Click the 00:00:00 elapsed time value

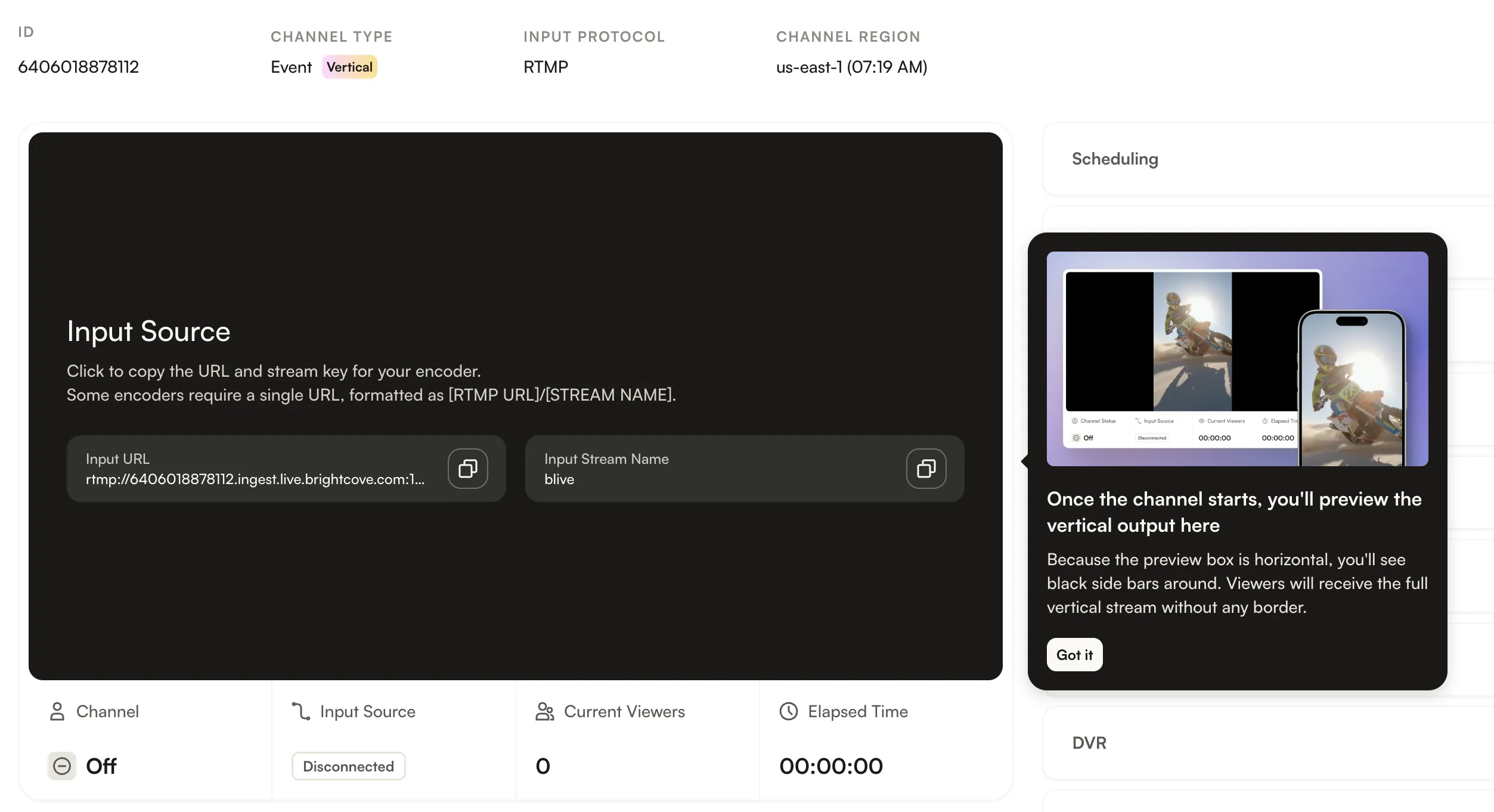point(831,766)
